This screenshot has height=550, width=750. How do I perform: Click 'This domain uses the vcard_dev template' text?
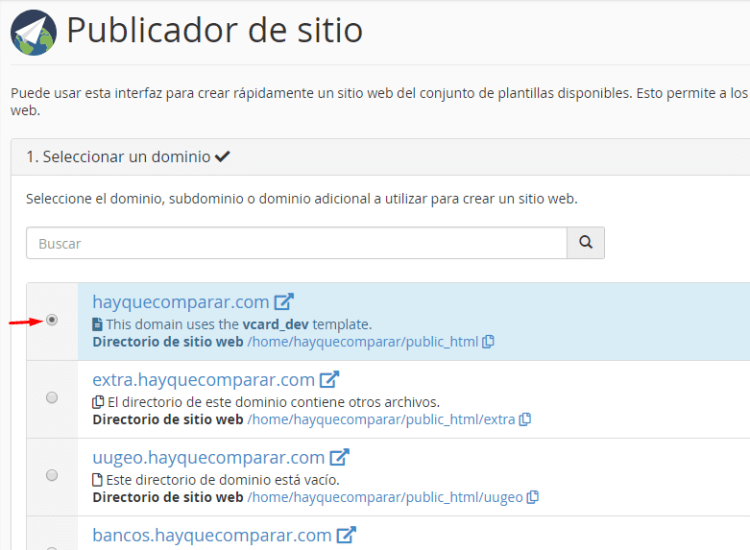click(x=239, y=324)
